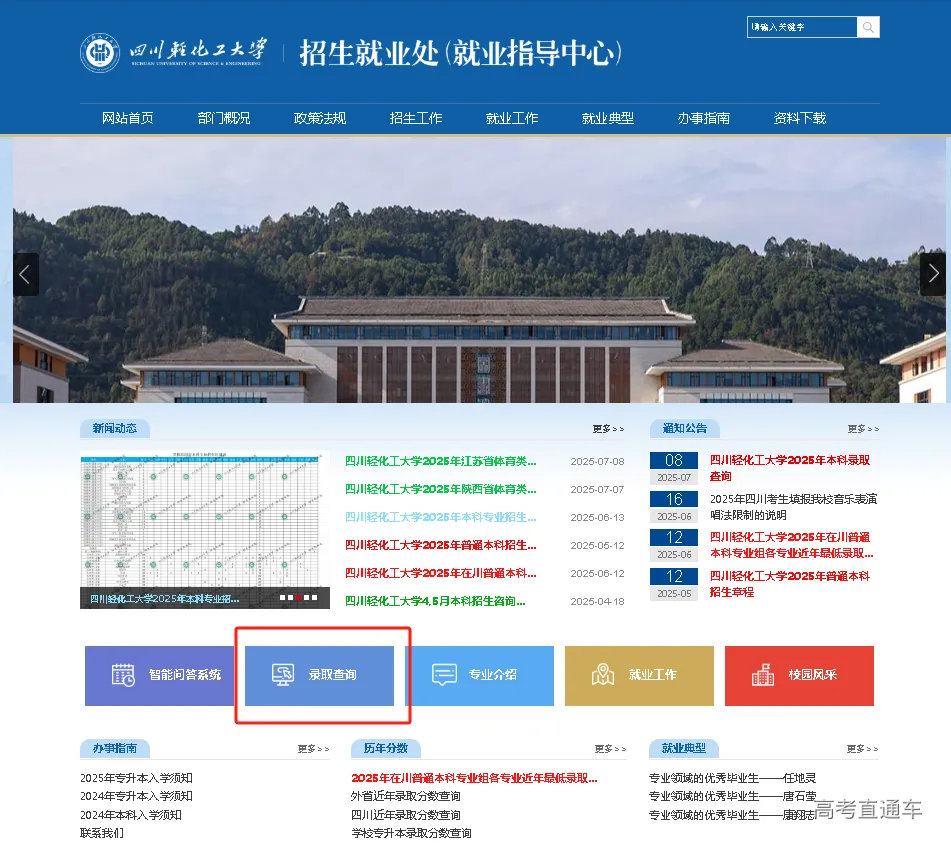Open the 录取查询 admission query tile

pyautogui.click(x=320, y=676)
